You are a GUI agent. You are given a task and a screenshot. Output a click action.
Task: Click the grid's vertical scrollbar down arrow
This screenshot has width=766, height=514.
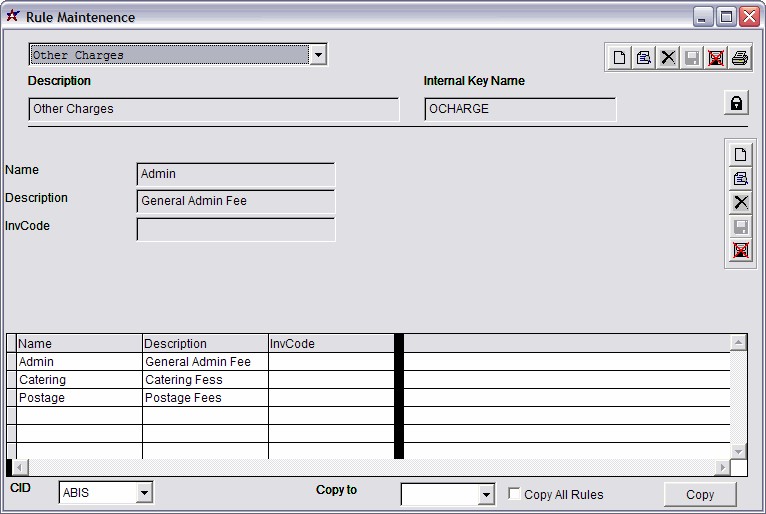coord(739,452)
